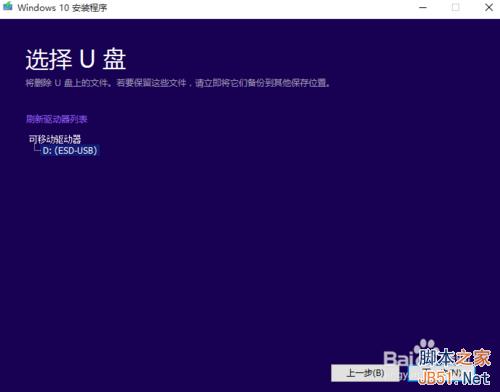Close the Windows 10 安装程序 window
This screenshot has height=392, width=500.
click(x=489, y=7)
